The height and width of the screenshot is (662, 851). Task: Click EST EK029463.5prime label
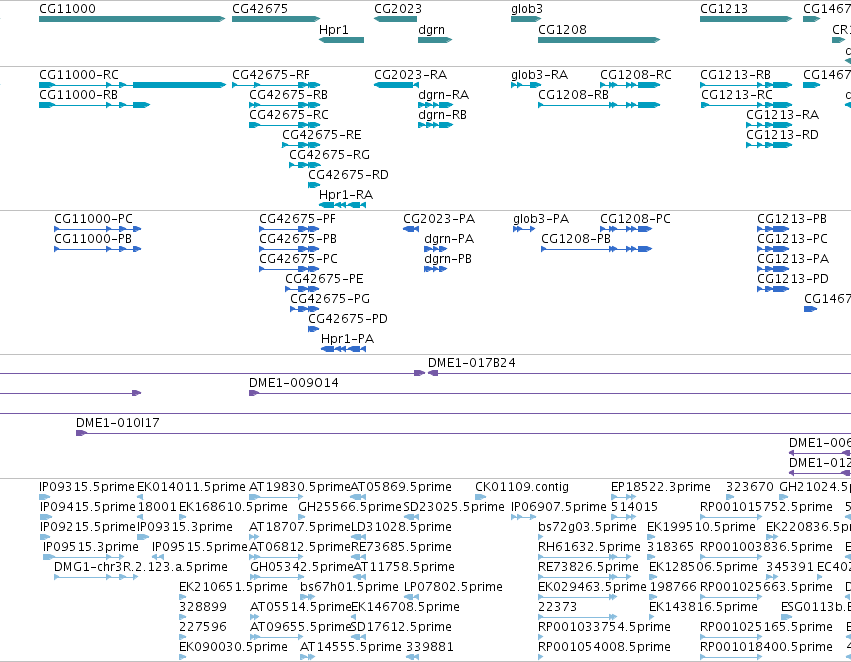[x=592, y=588]
